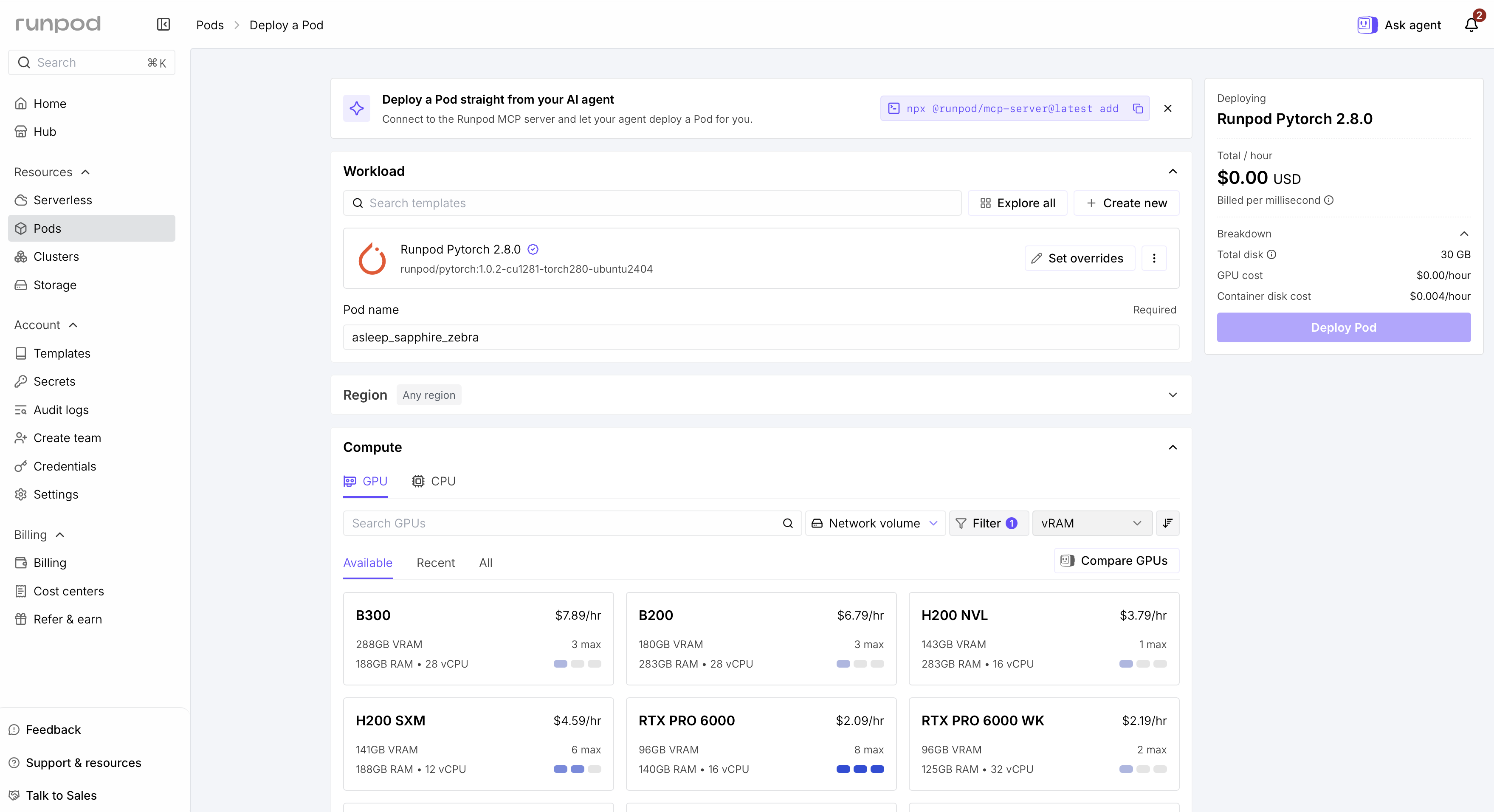This screenshot has width=1494, height=812.
Task: Select the H200 SXM GPU card
Action: [x=478, y=744]
